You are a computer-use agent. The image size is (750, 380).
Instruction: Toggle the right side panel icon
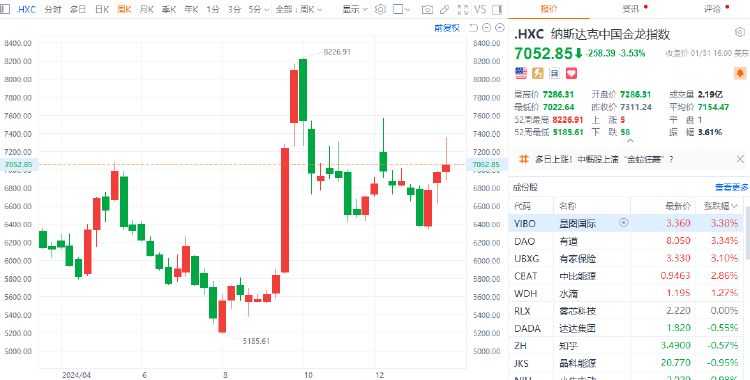[497, 9]
